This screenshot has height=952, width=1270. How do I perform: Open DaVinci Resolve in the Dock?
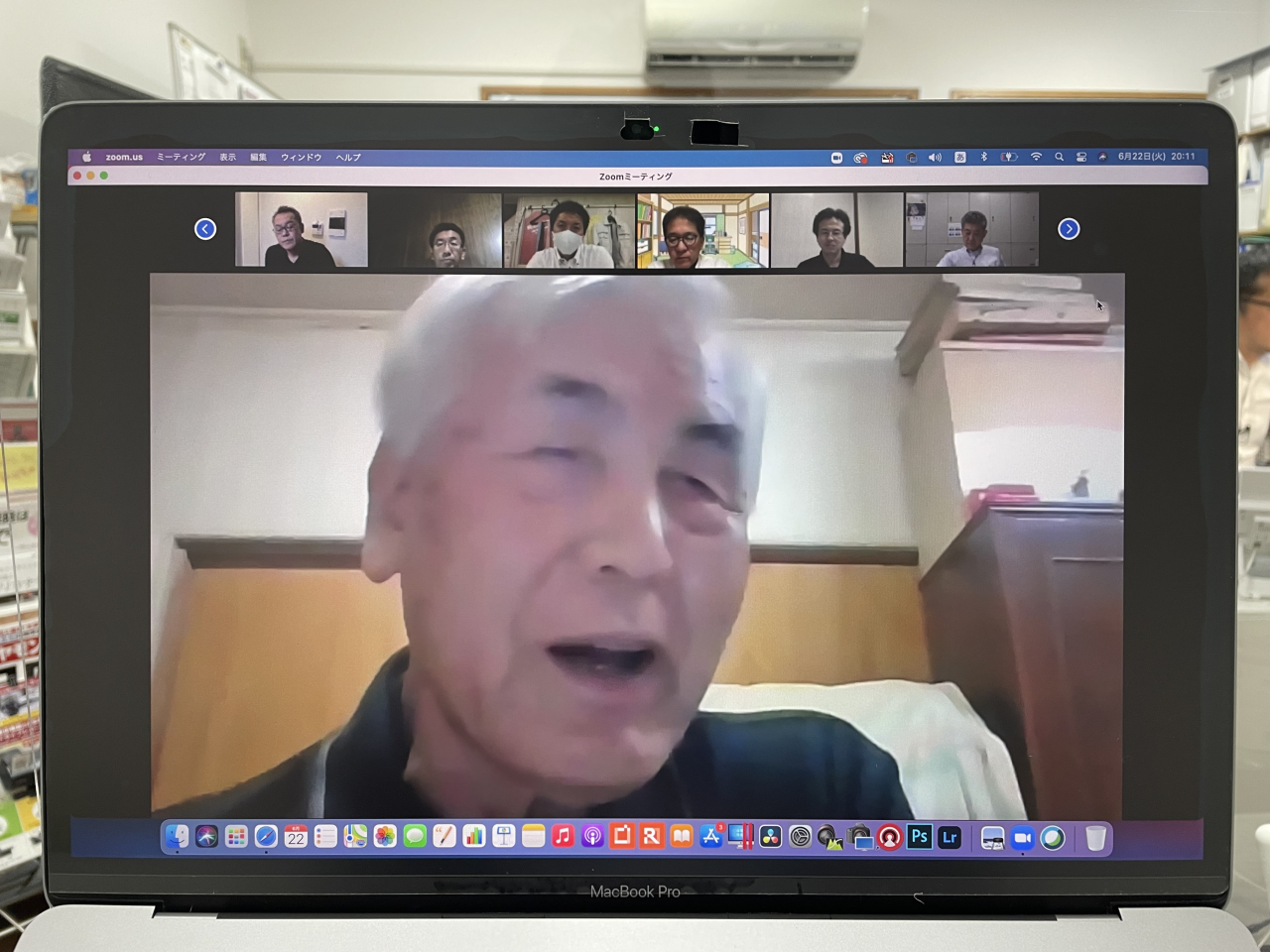tap(771, 838)
